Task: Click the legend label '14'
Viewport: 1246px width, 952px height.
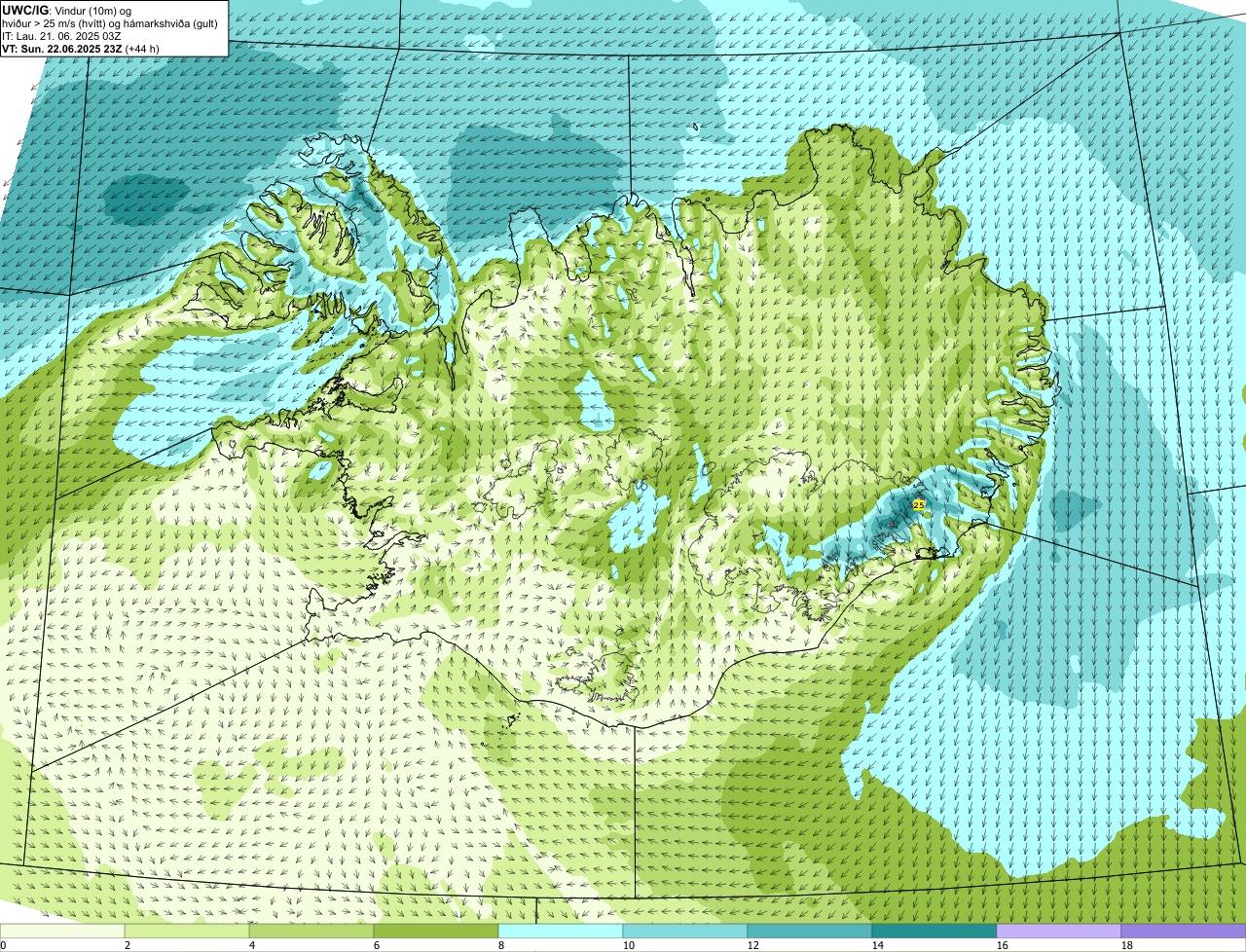Action: point(878,945)
